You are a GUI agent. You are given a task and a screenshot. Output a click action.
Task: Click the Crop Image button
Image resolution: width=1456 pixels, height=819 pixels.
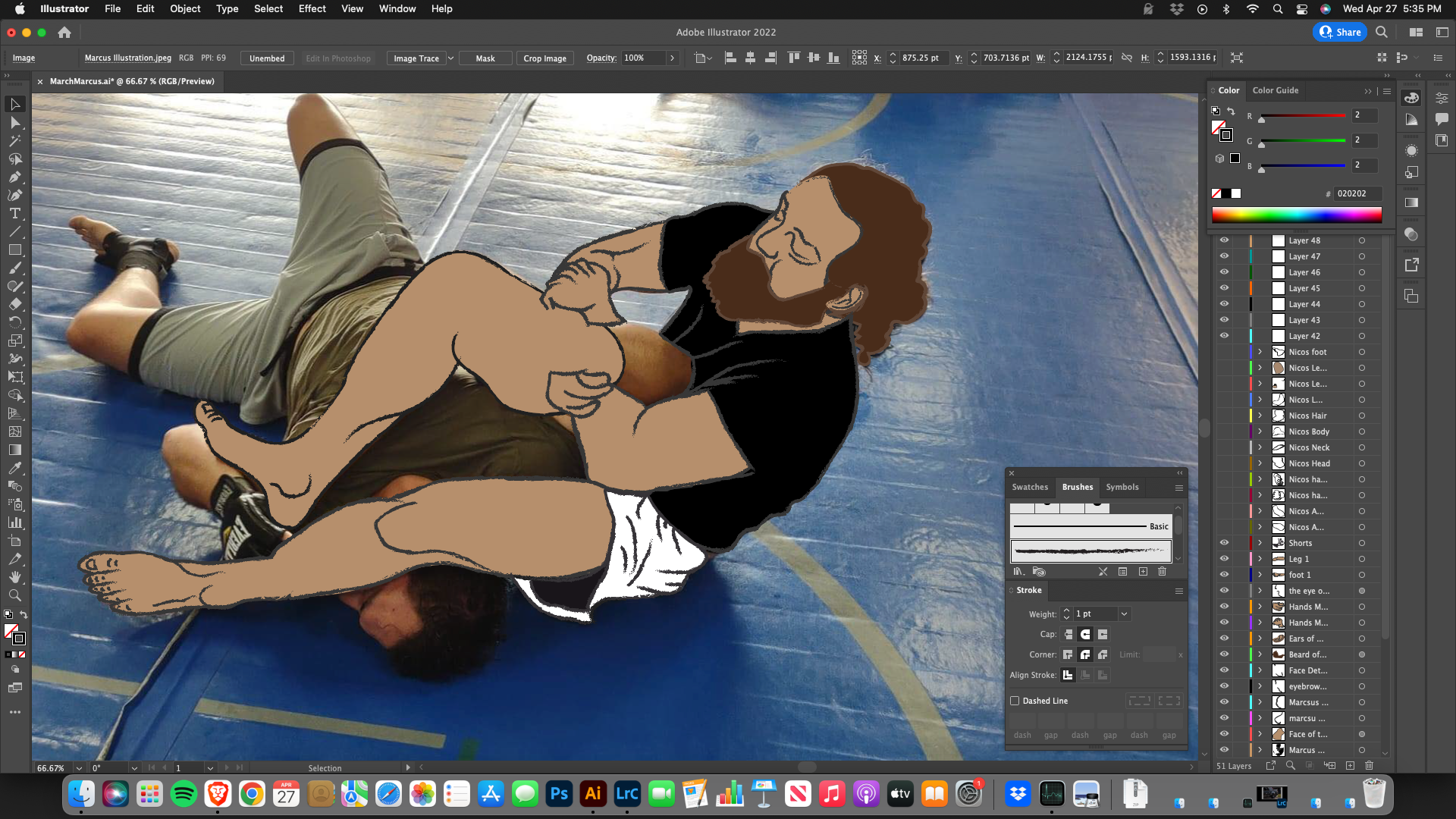[x=544, y=58]
